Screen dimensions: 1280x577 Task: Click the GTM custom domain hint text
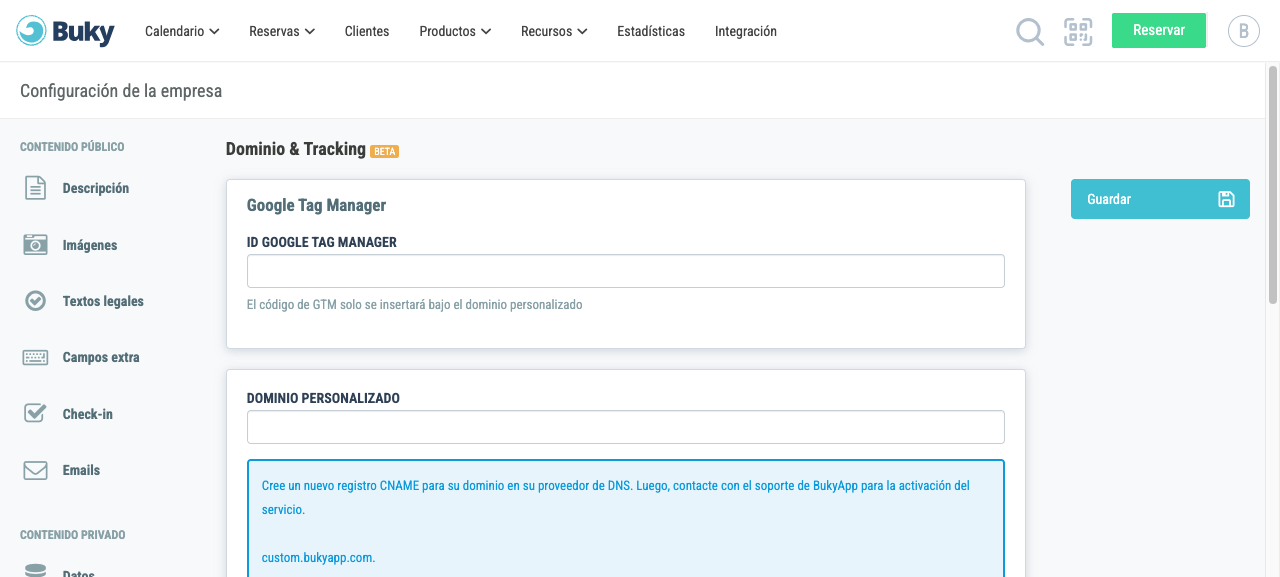point(414,305)
